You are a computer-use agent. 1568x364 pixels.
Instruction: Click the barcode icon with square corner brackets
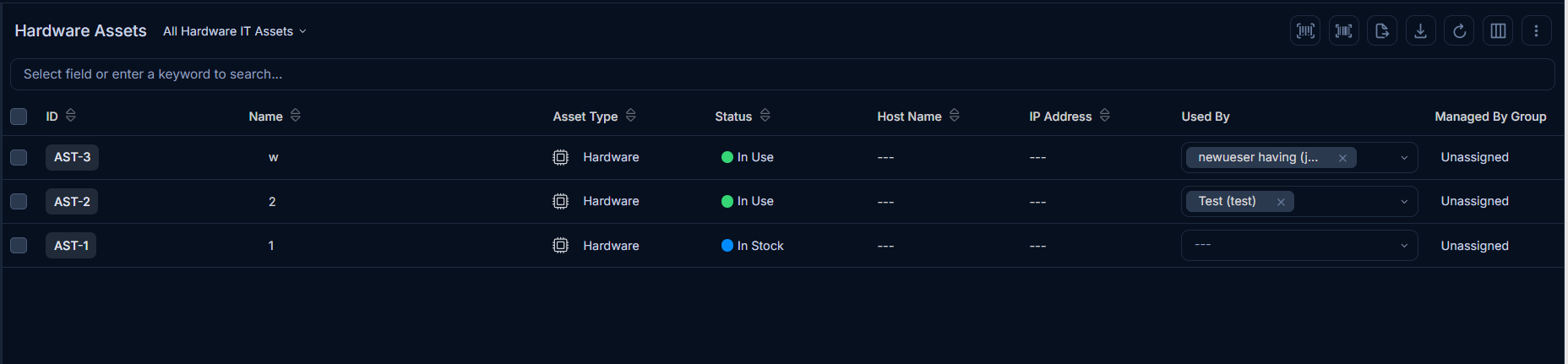click(x=1344, y=31)
